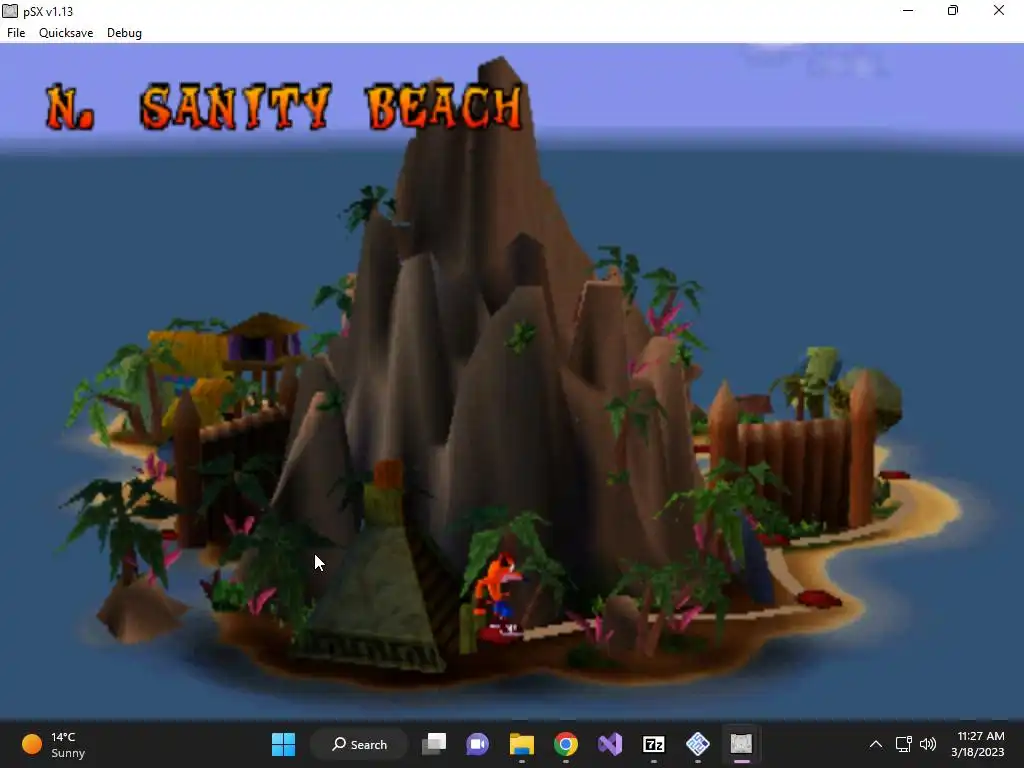This screenshot has width=1024, height=768.
Task: Open the Quicksave menu
Action: (x=66, y=33)
